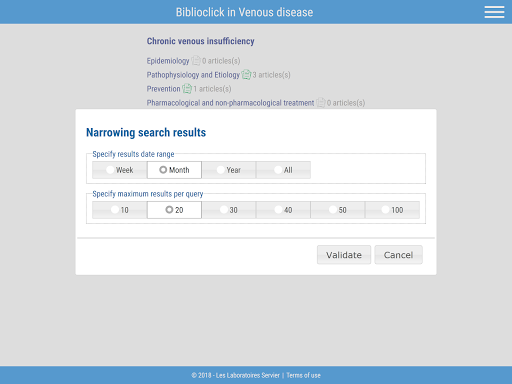Click the green Pathophysiology and Etiology articles icon
512x384 pixels.
tap(246, 75)
